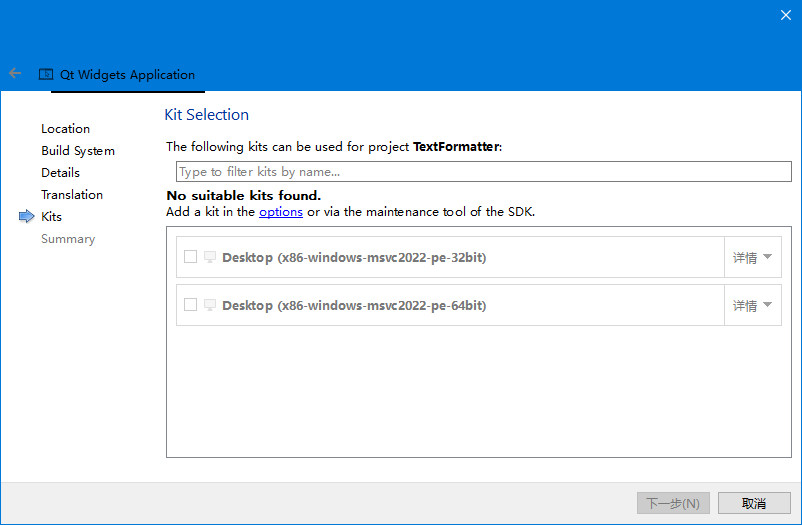Click the 下一步(N) next button

[673, 504]
